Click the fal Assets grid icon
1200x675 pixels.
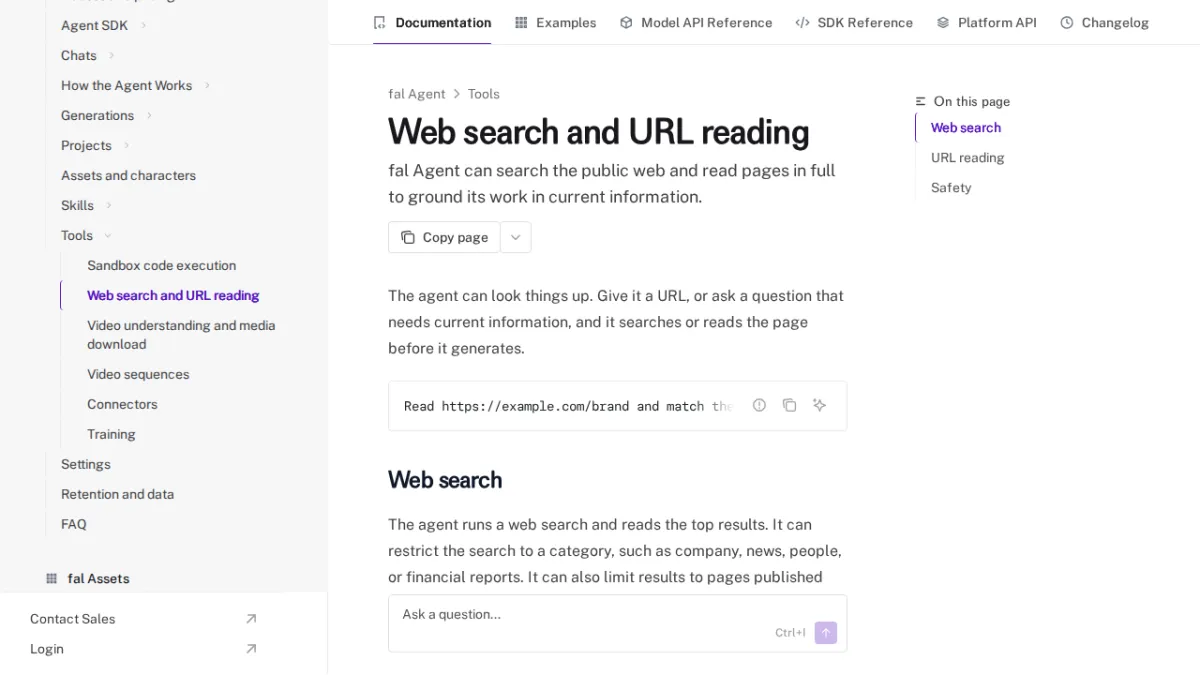point(52,578)
